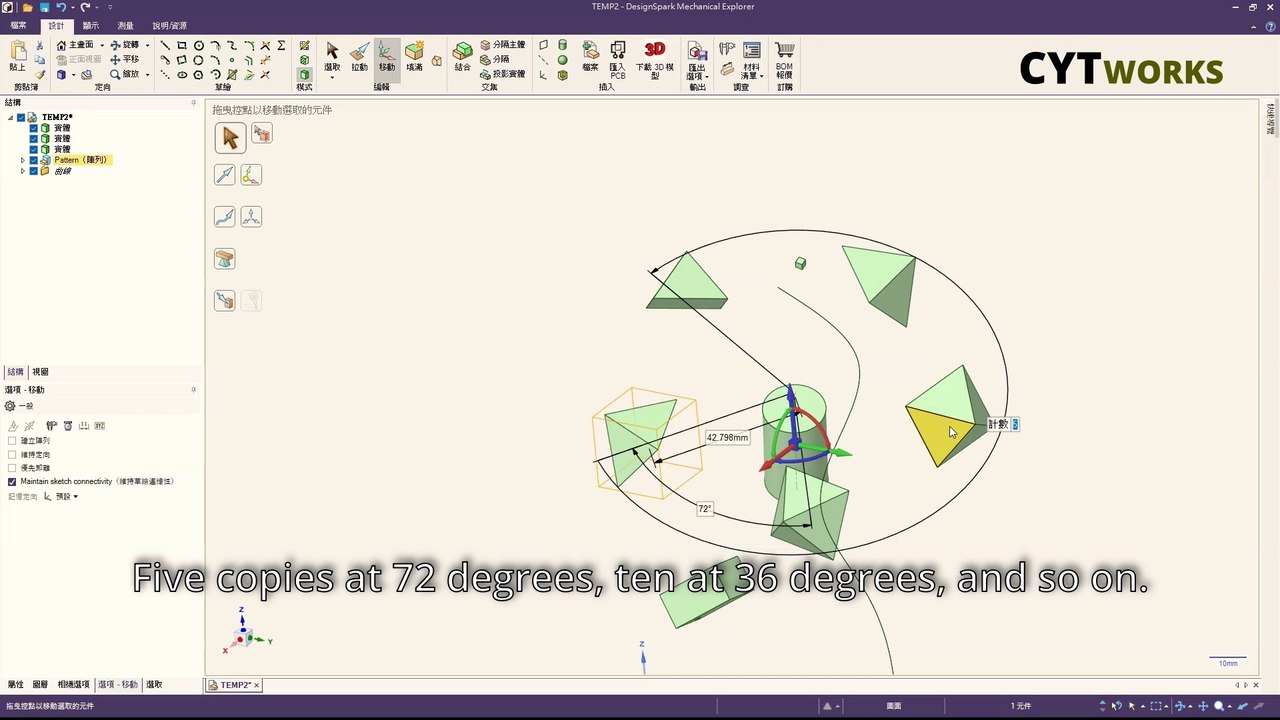Image resolution: width=1280 pixels, height=720 pixels.
Task: Toggle the TEMP2* root visibility checkbox
Action: (x=21, y=117)
